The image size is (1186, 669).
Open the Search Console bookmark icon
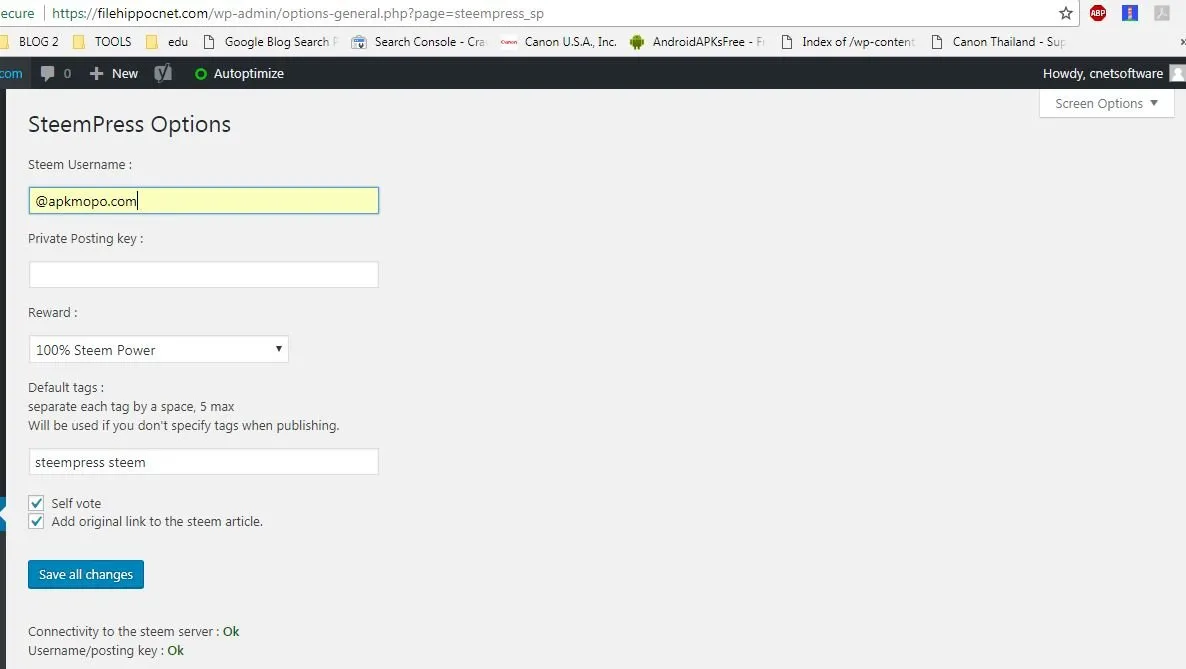point(359,42)
